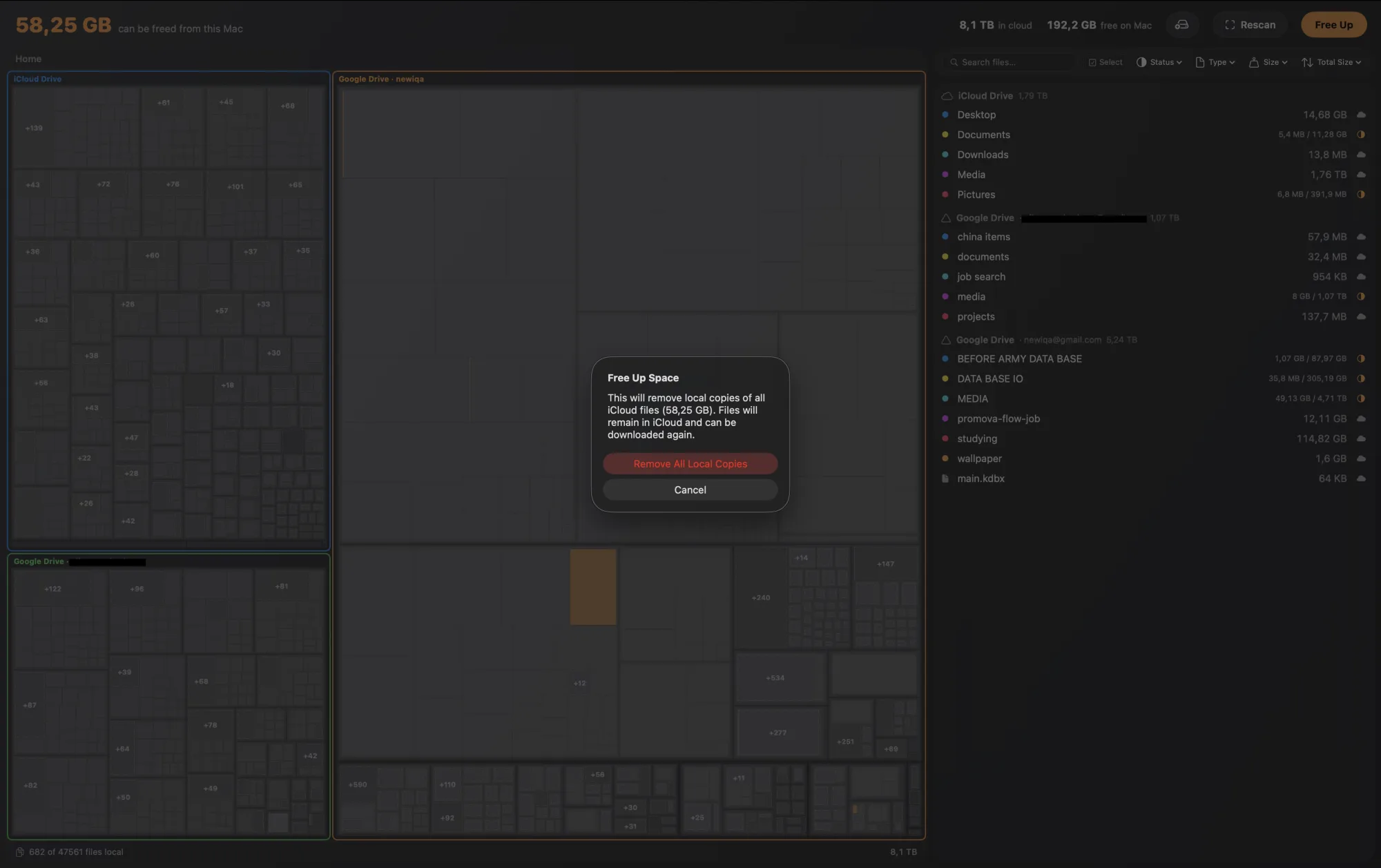This screenshot has width=1381, height=868.
Task: Click the Google Drive 1,07 TB section header
Action: pyautogui.click(x=1060, y=218)
